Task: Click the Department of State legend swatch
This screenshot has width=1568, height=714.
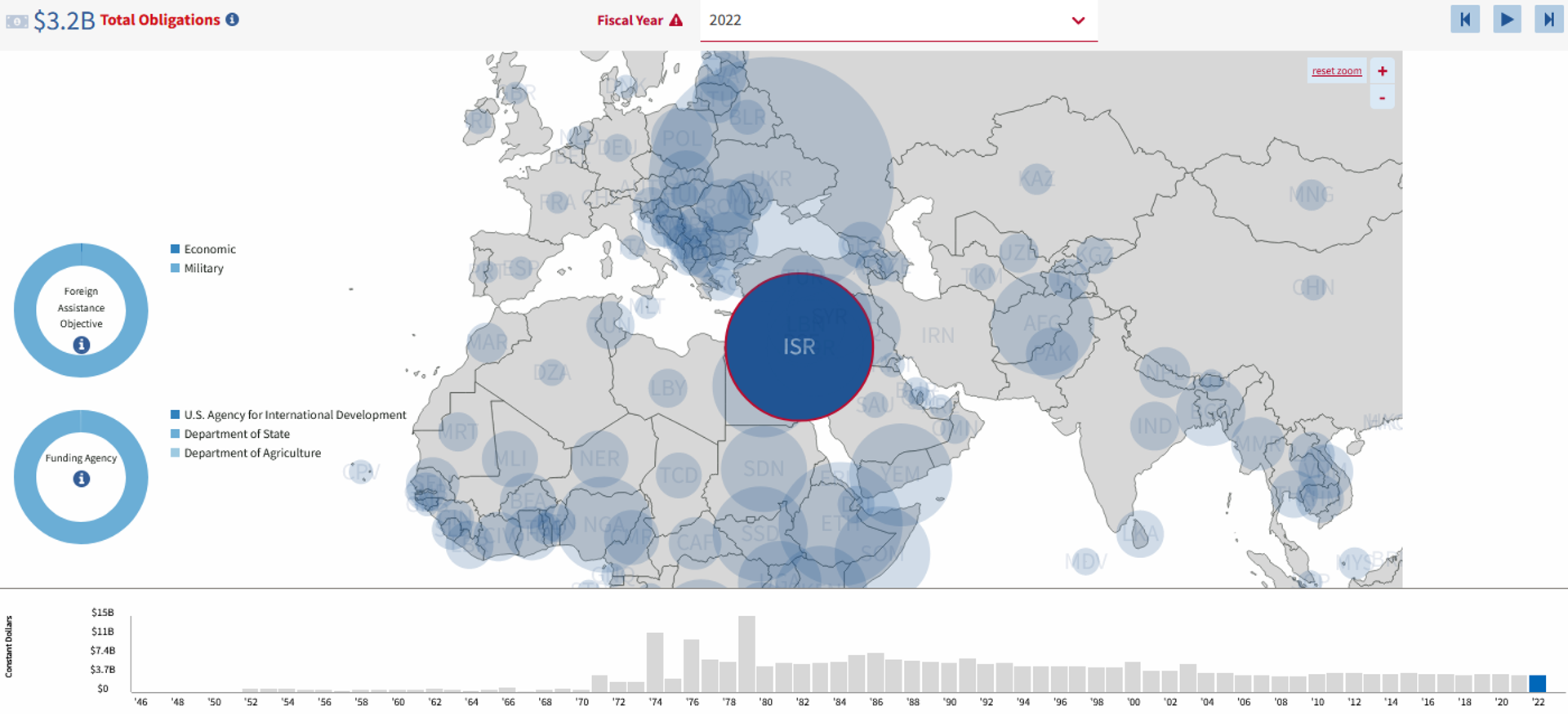Action: coord(175,434)
